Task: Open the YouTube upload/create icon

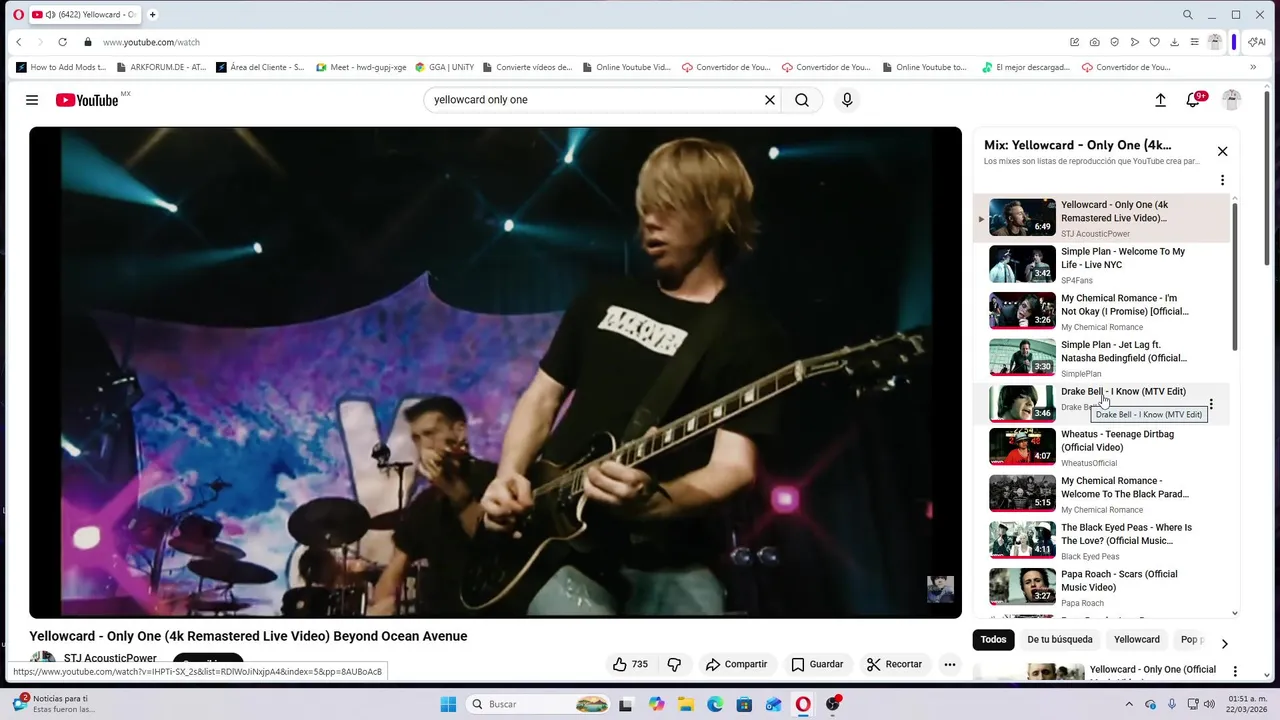Action: coord(1160,100)
